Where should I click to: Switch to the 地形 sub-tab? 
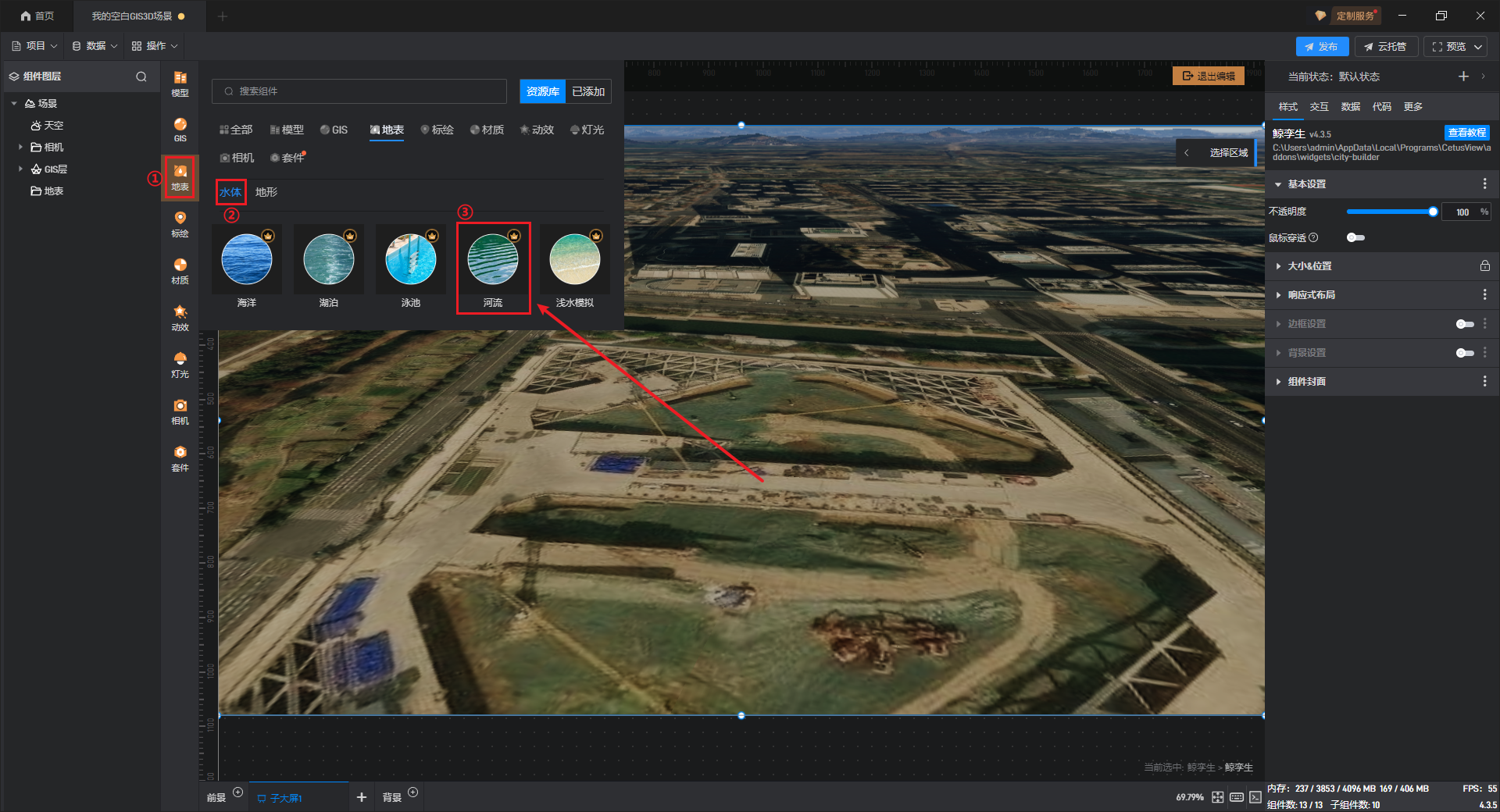(266, 192)
